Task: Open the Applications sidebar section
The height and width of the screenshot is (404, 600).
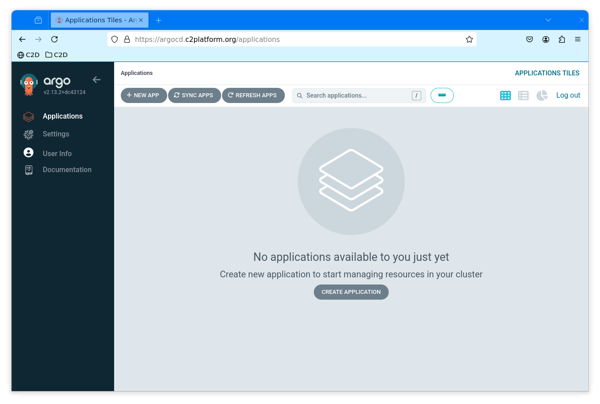Action: point(62,116)
